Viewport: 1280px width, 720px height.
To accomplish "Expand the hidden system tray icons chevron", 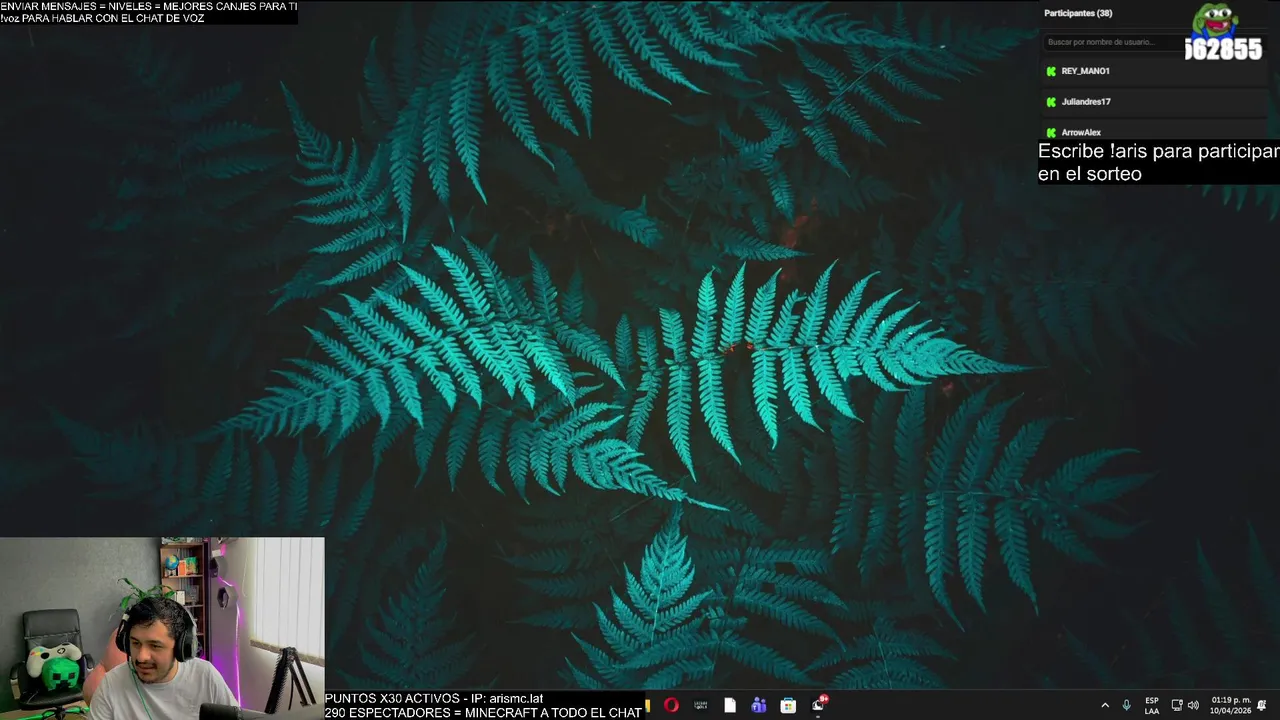I will tap(1105, 705).
